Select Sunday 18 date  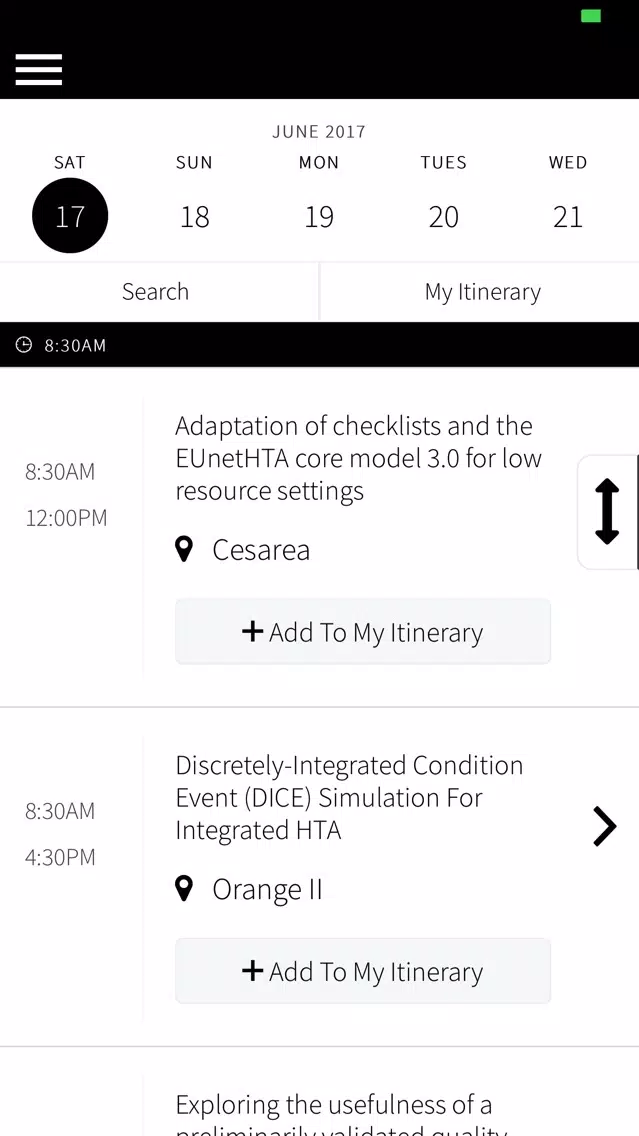(194, 217)
